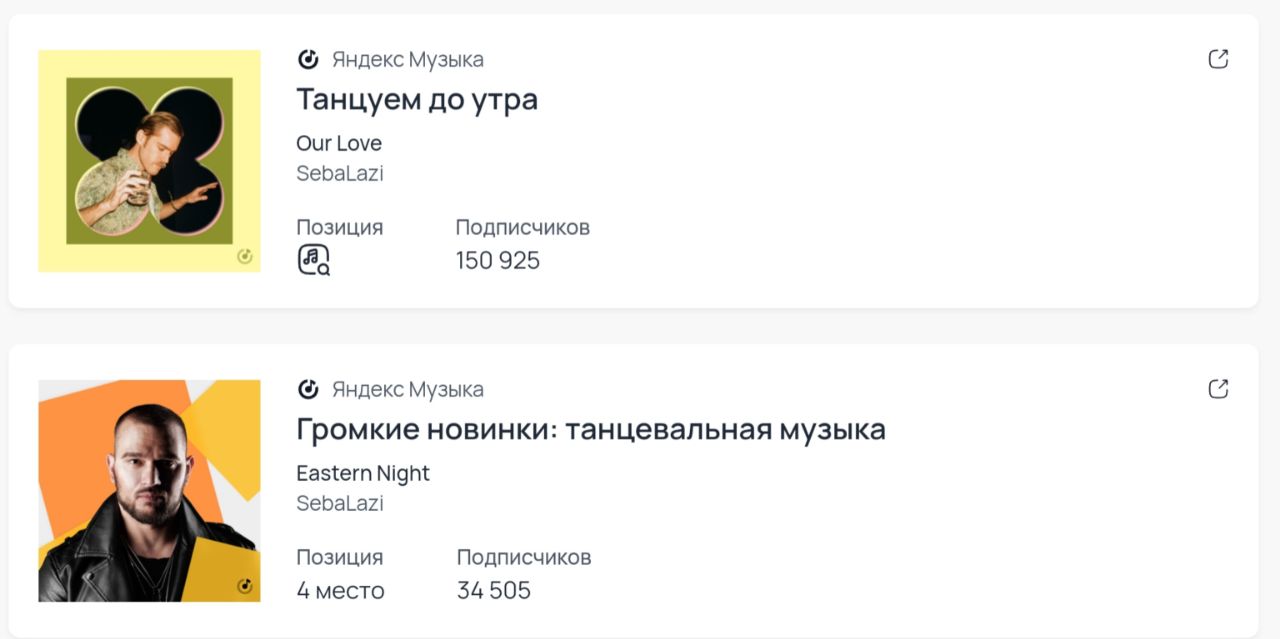
Task: Click Яндекс Музыка logo in "Танцуем до утра" card
Action: click(308, 59)
